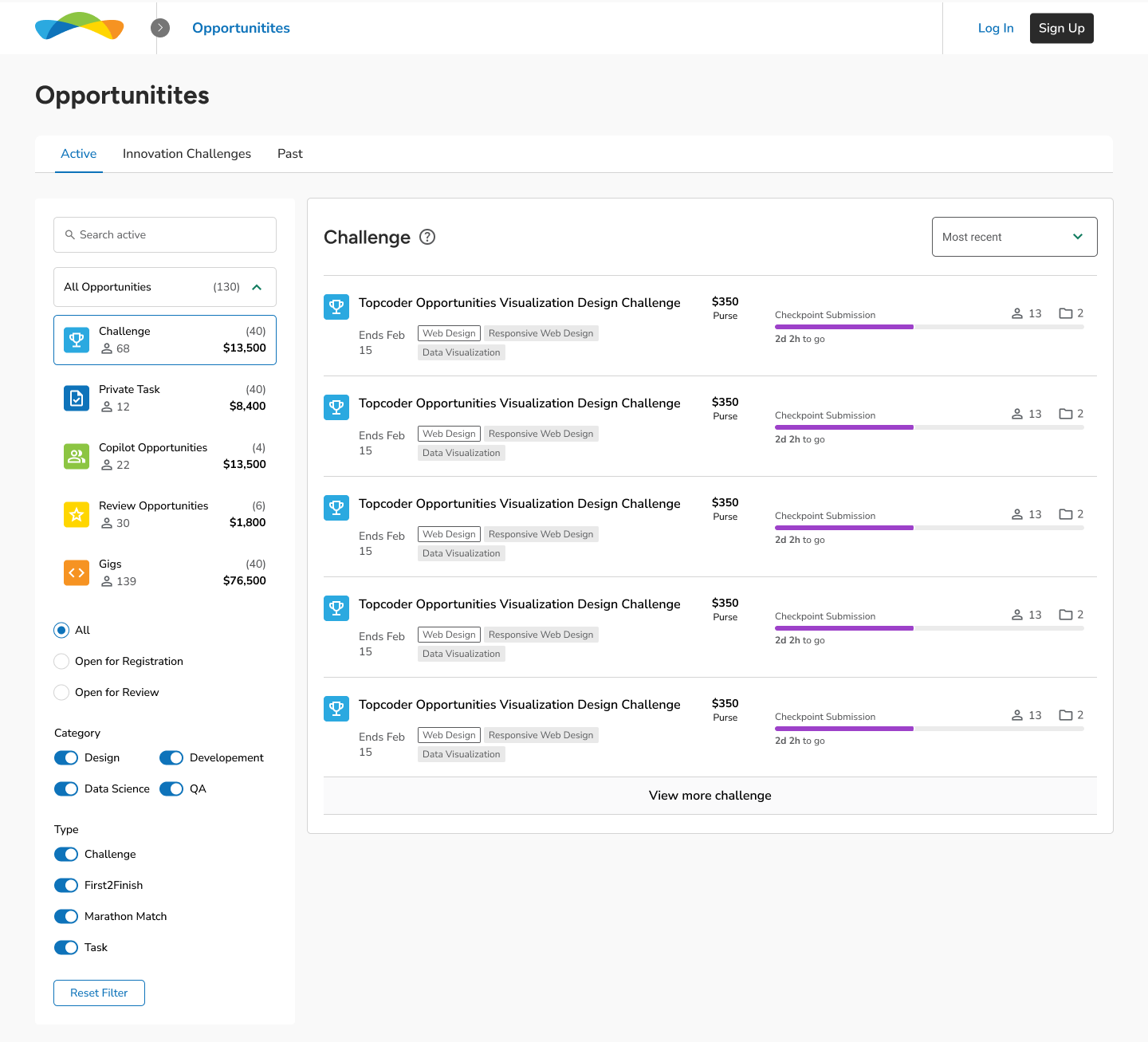Click View more challenge
1148x1042 pixels.
pyautogui.click(x=710, y=796)
